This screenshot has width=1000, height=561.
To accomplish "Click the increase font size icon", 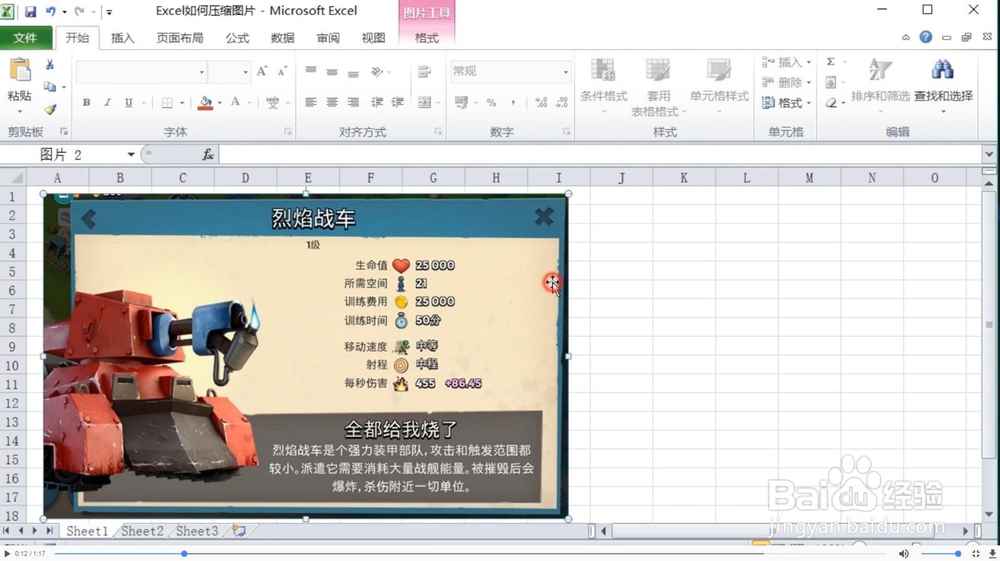I will (262, 71).
